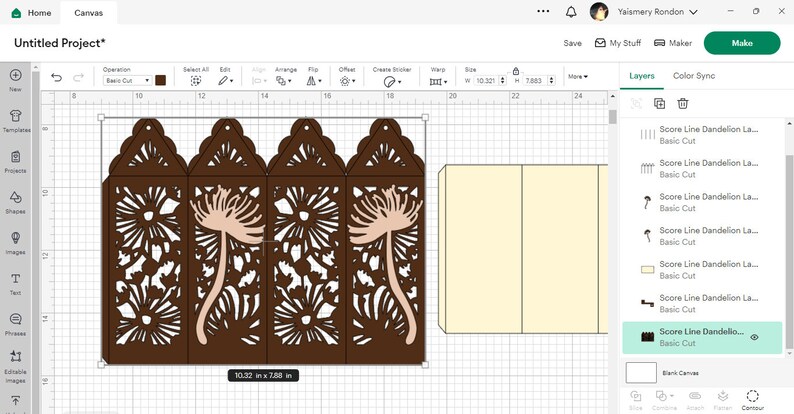This screenshot has height=414, width=794.
Task: Click the user profile avatar
Action: pyautogui.click(x=599, y=12)
